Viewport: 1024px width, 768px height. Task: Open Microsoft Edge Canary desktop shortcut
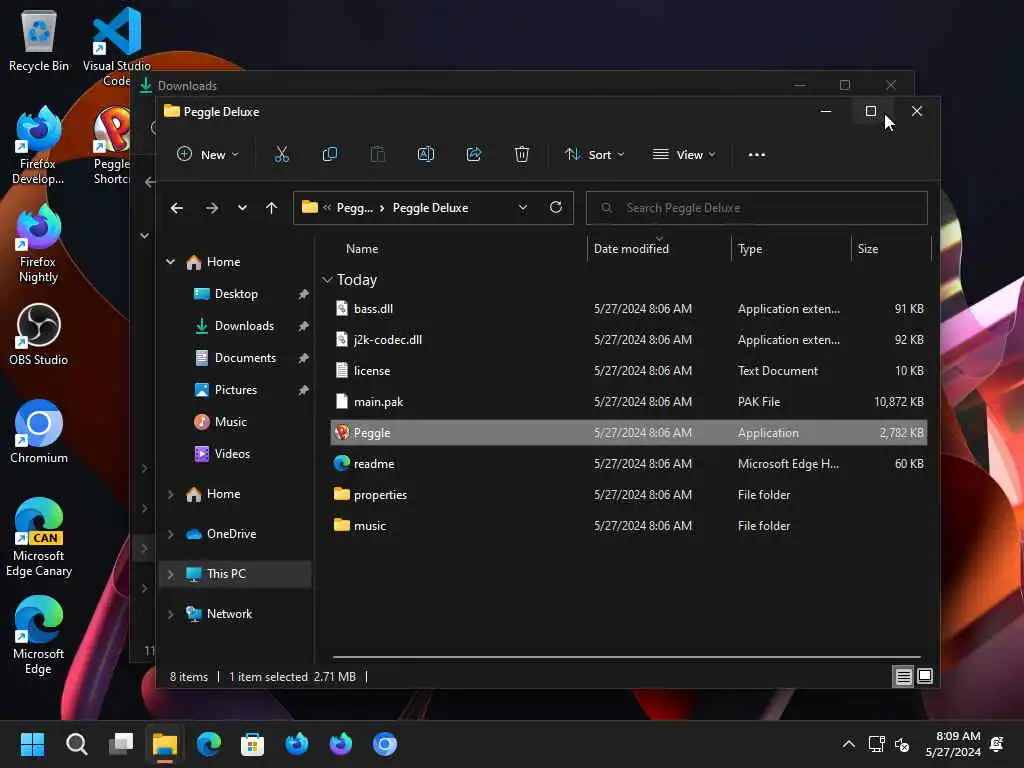39,538
